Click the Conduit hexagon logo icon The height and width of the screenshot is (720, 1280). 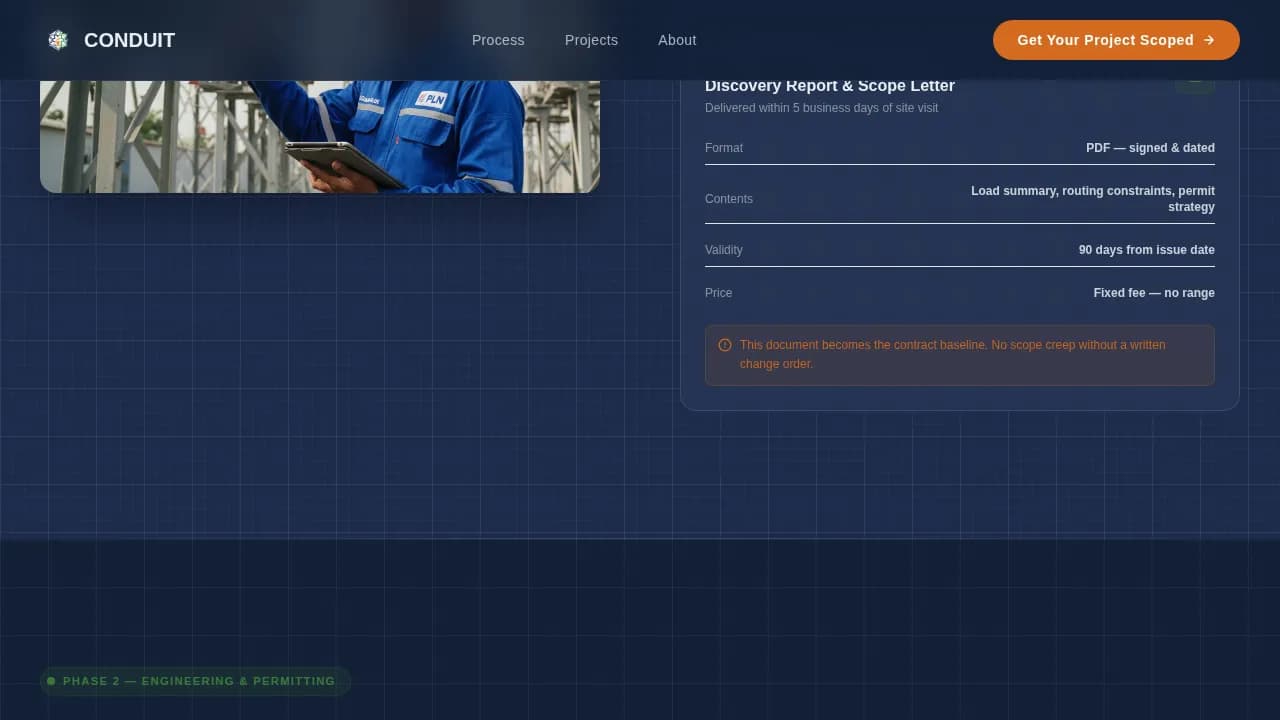point(58,40)
